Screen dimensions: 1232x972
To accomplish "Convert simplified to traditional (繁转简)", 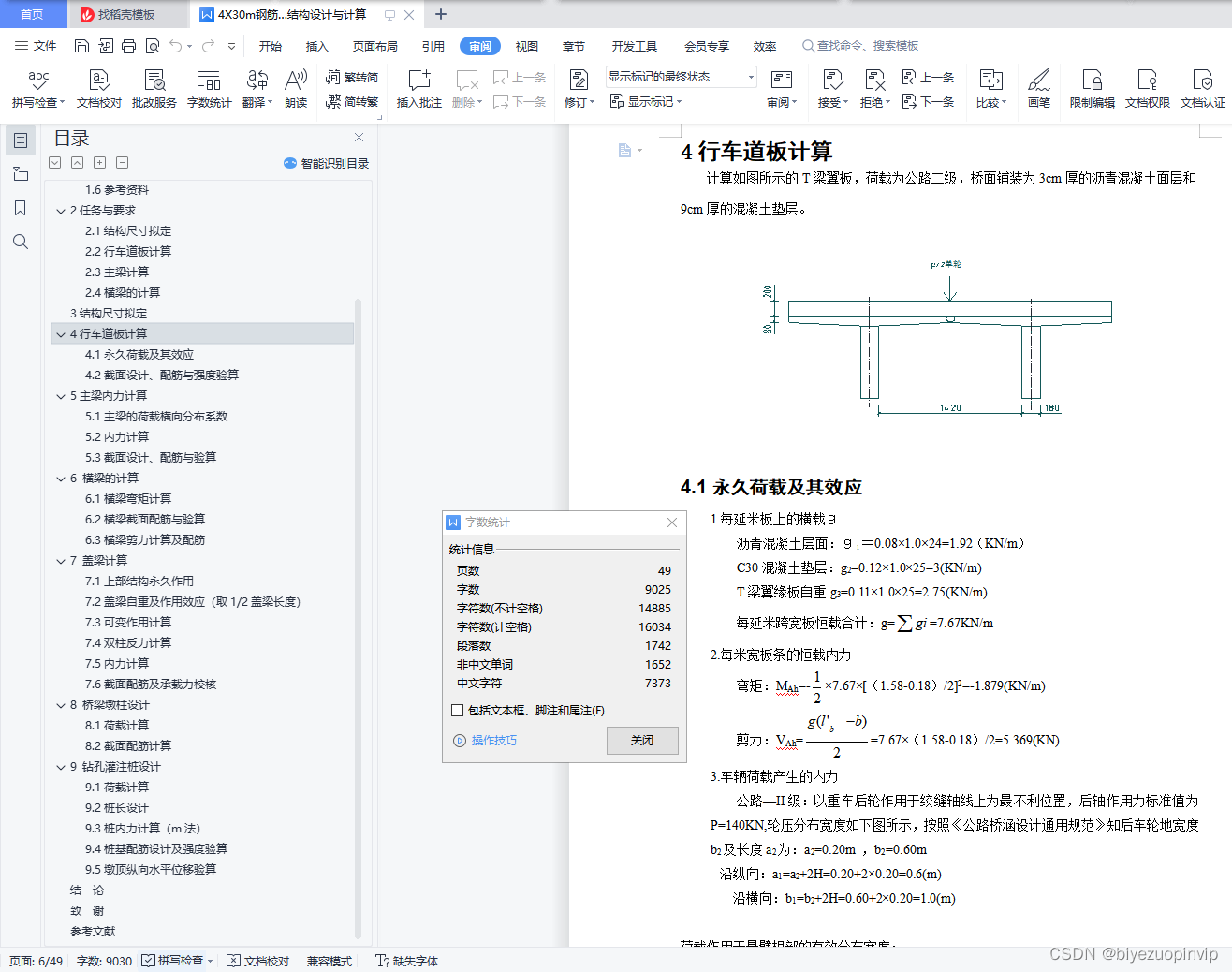I will 352,78.
